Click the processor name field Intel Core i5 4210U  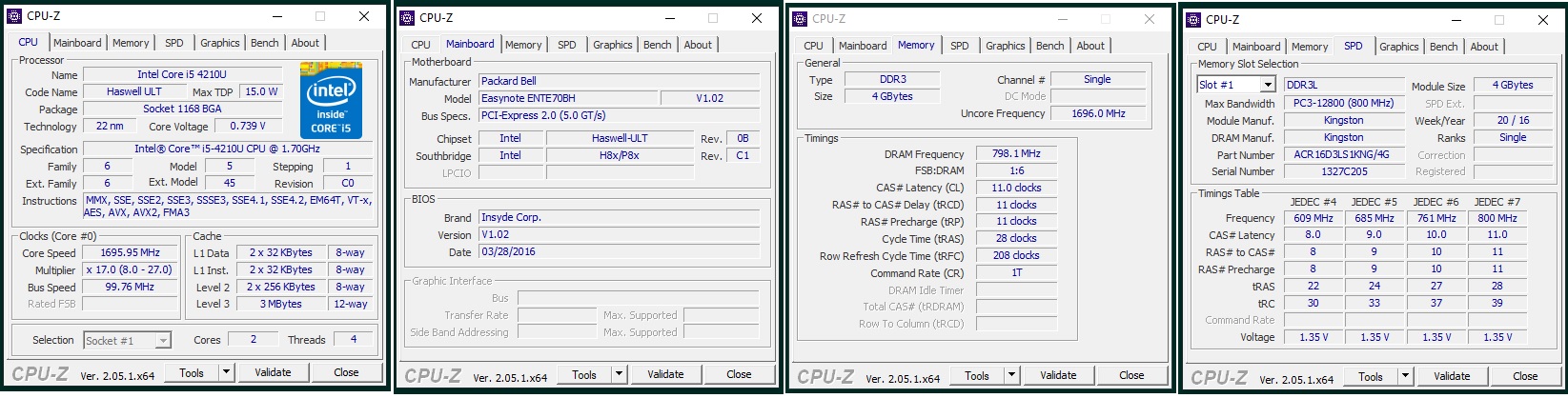tap(183, 74)
